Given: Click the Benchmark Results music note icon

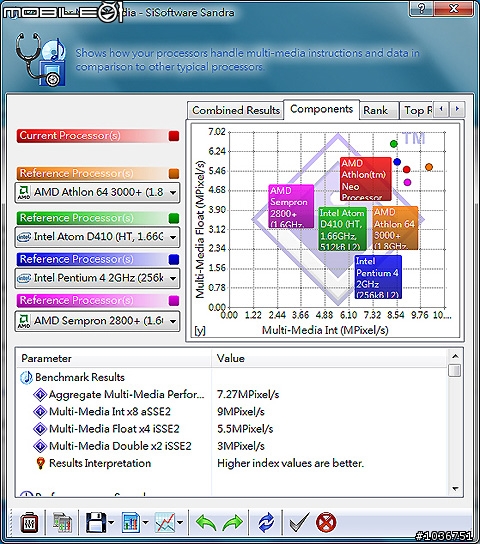Looking at the screenshot, I should pyautogui.click(x=26, y=377).
